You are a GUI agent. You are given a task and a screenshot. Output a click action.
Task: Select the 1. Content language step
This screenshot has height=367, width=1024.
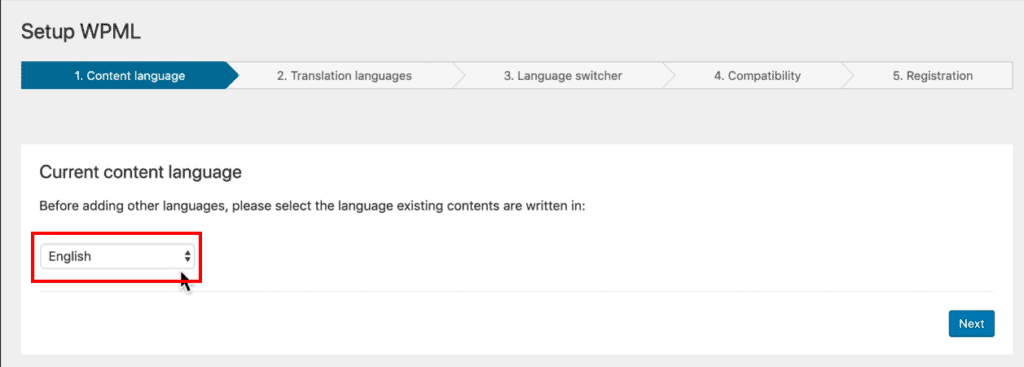[129, 76]
